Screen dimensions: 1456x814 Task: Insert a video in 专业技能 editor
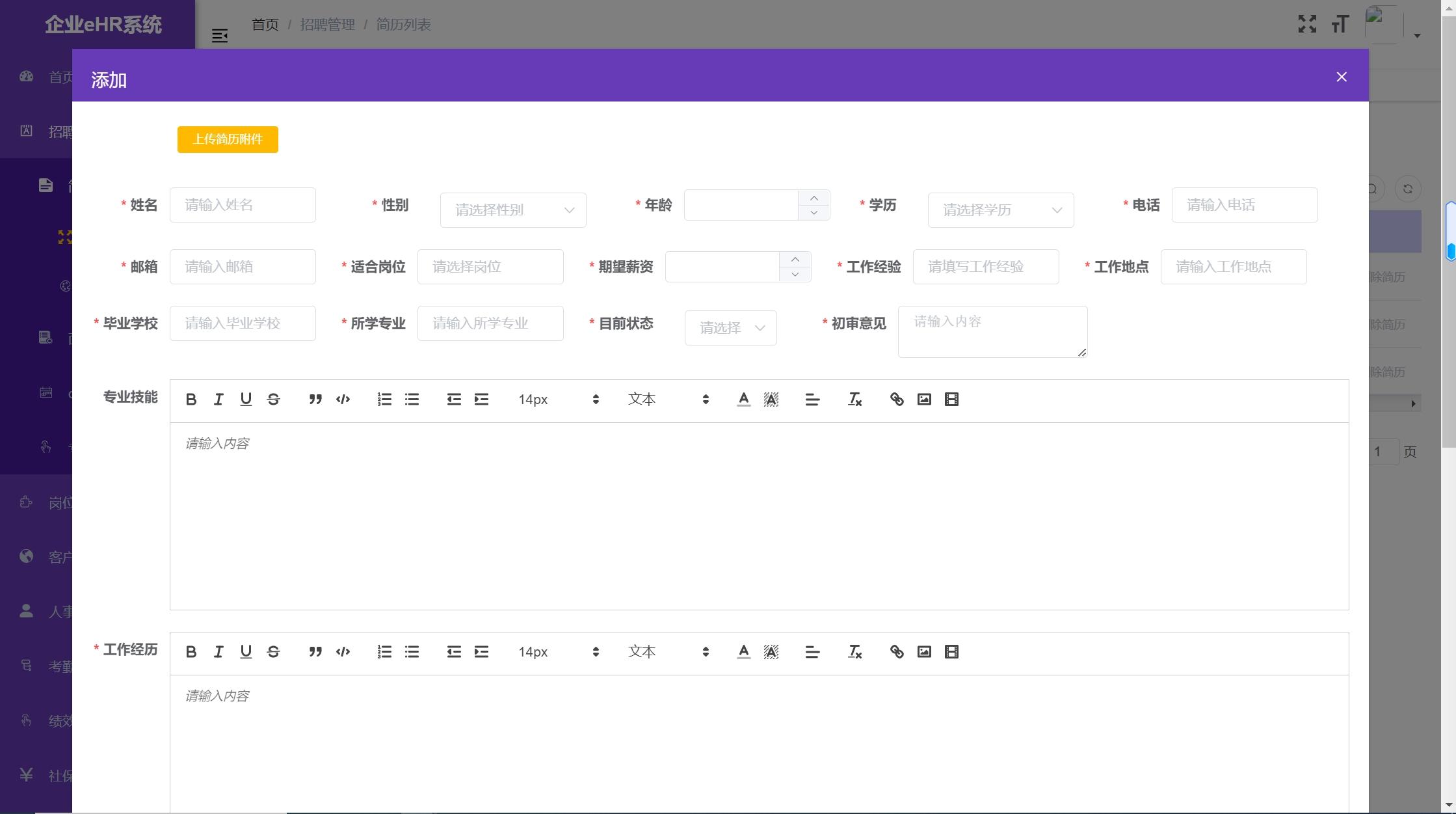[952, 399]
